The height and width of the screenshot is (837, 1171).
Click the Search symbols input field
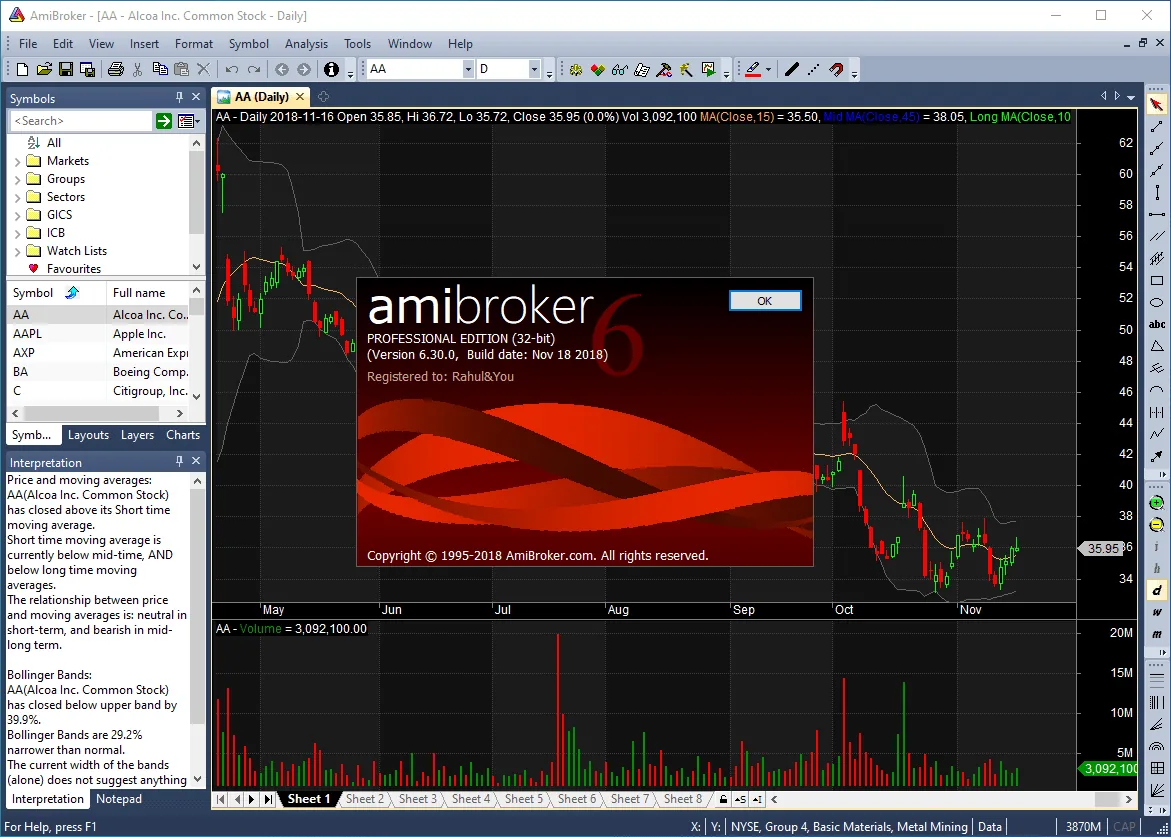pos(81,121)
